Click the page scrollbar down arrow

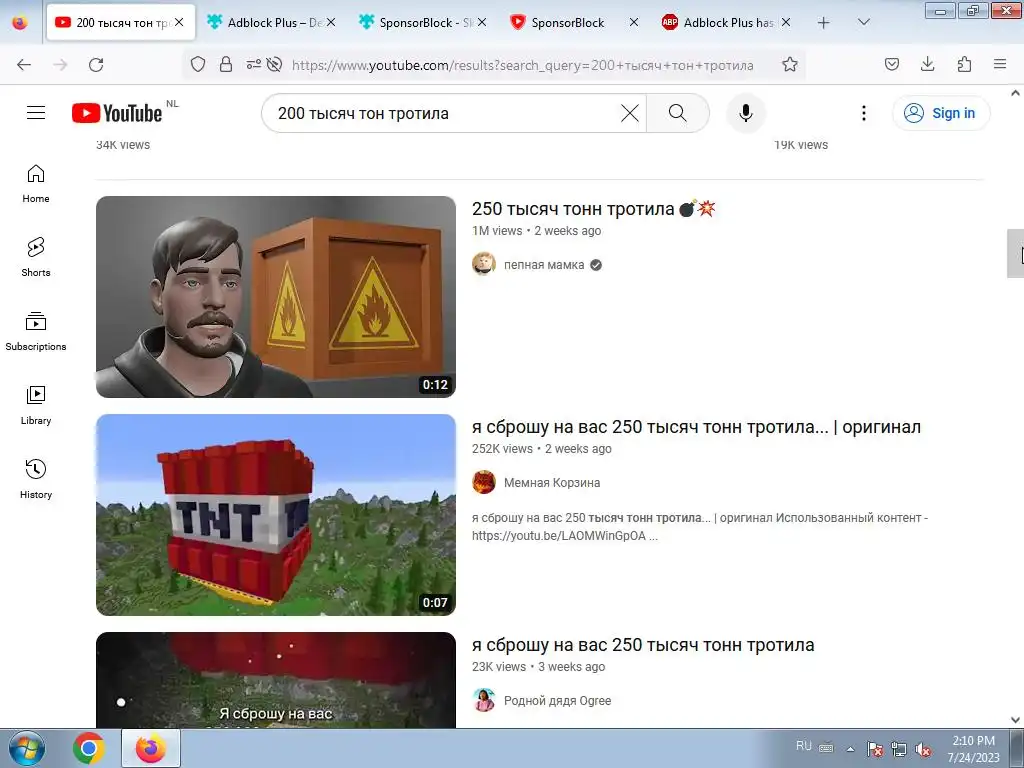pyautogui.click(x=1015, y=720)
